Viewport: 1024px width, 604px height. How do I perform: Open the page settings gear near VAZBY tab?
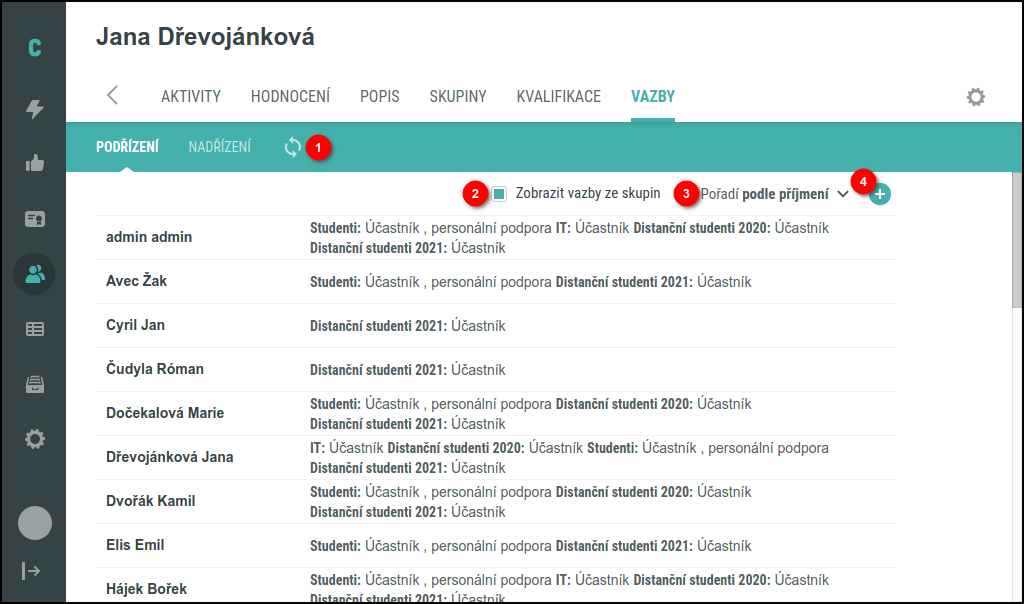point(976,97)
